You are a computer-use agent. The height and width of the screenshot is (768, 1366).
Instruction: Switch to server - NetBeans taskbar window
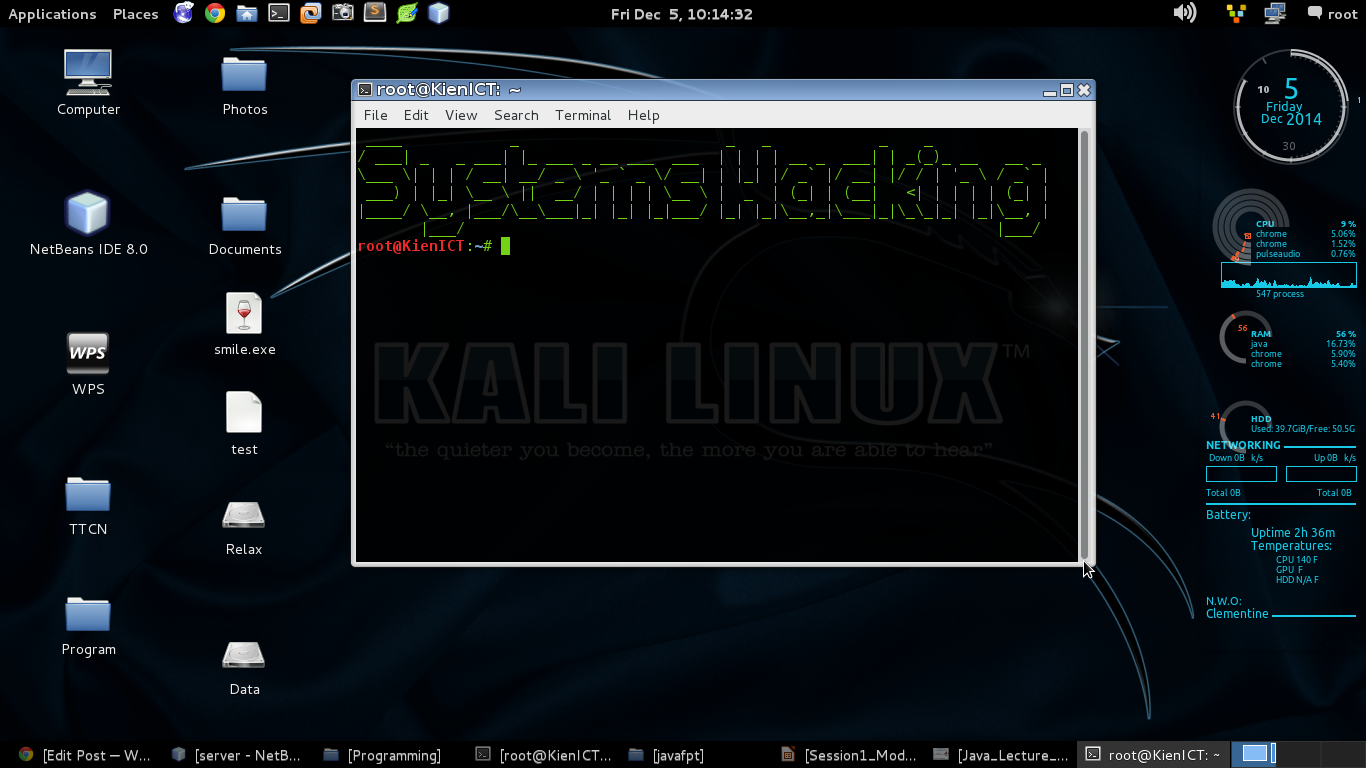pyautogui.click(x=236, y=755)
